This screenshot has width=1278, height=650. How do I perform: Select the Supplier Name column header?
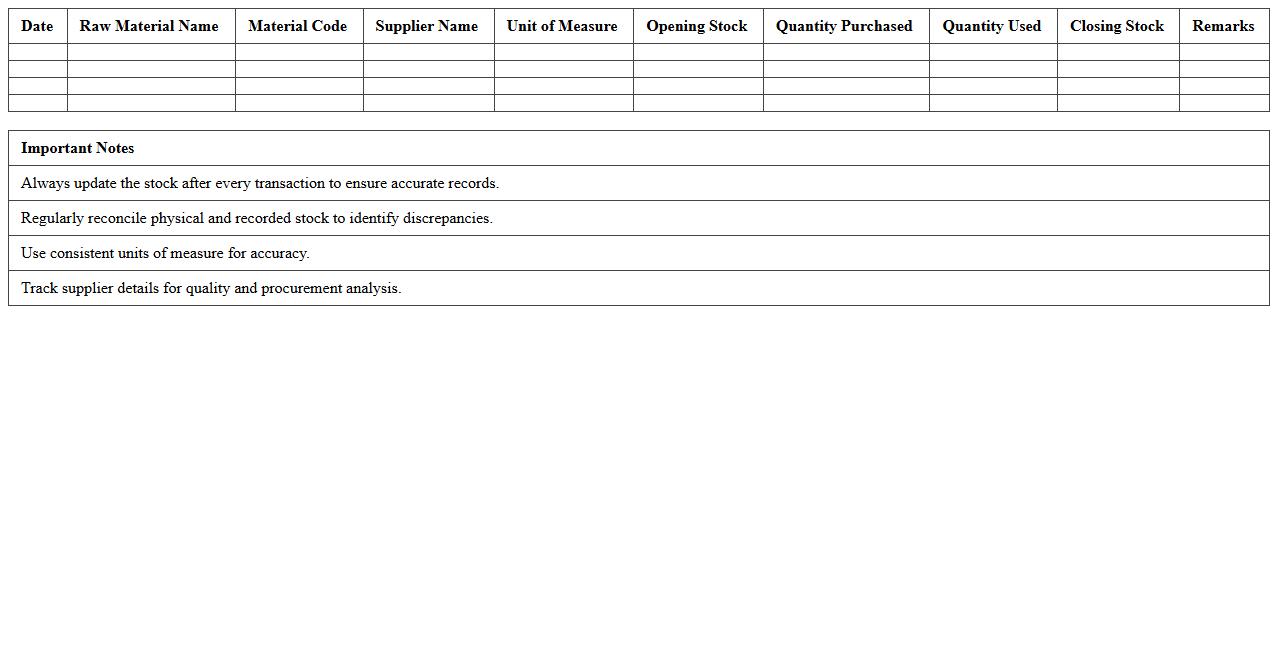(427, 26)
